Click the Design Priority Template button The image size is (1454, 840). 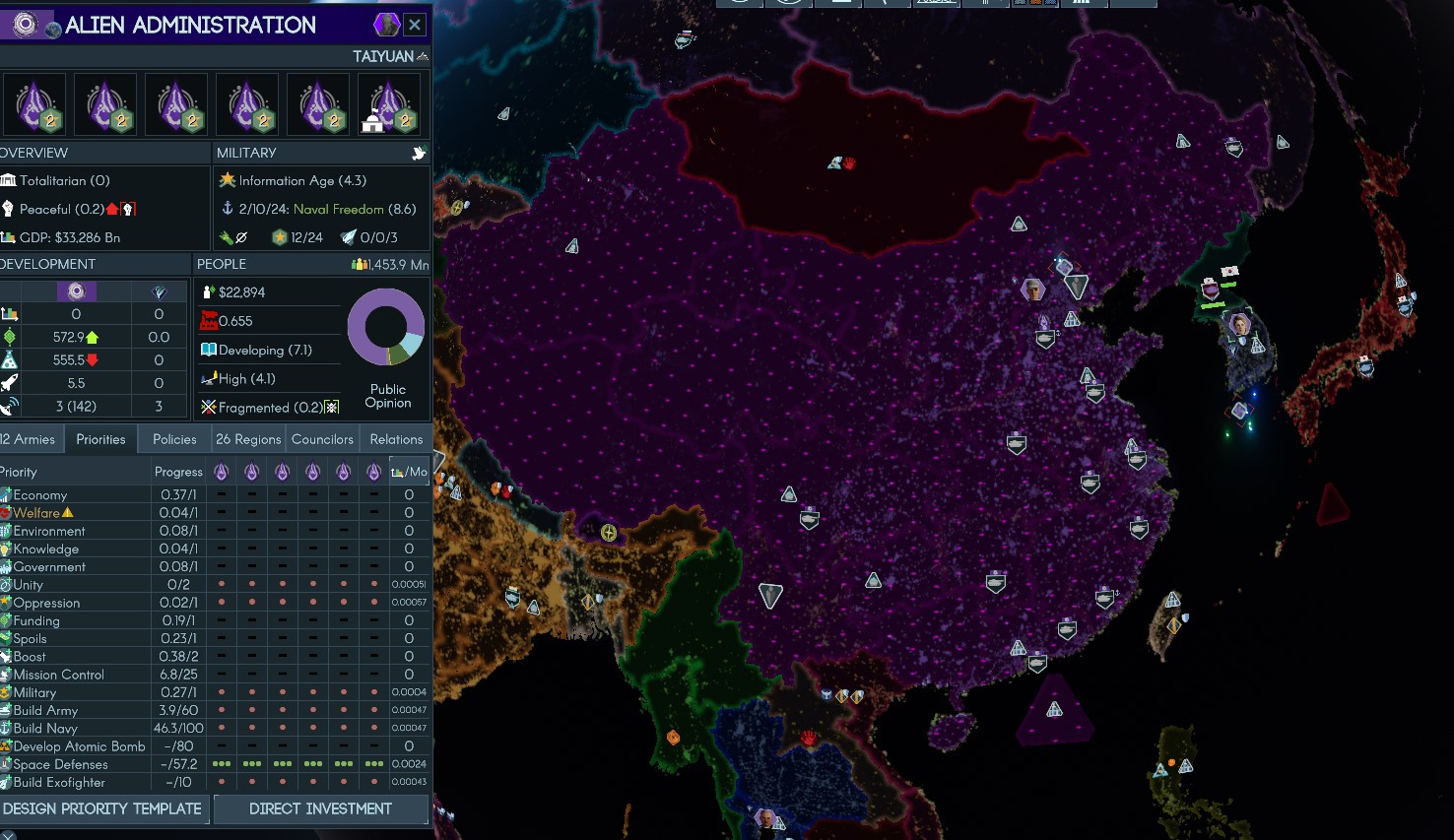pyautogui.click(x=102, y=808)
